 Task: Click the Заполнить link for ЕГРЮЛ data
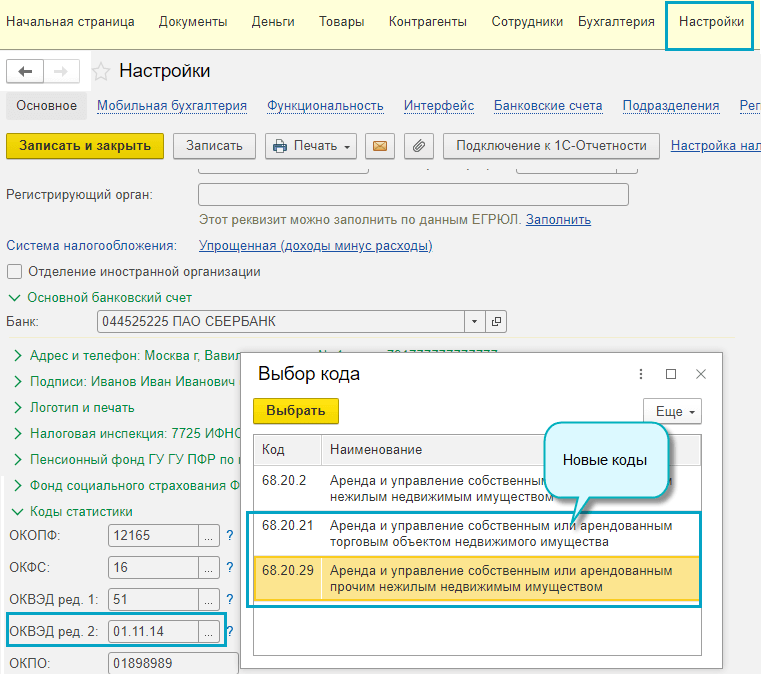click(x=558, y=220)
